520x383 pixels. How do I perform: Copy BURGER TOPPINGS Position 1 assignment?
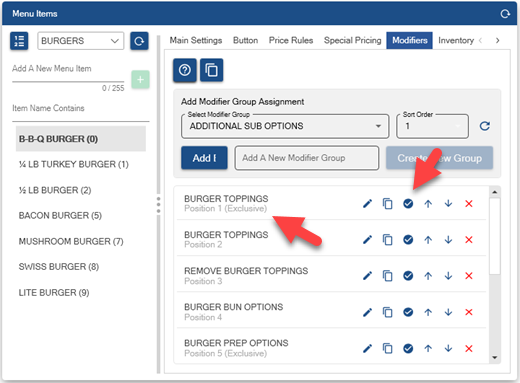click(387, 203)
